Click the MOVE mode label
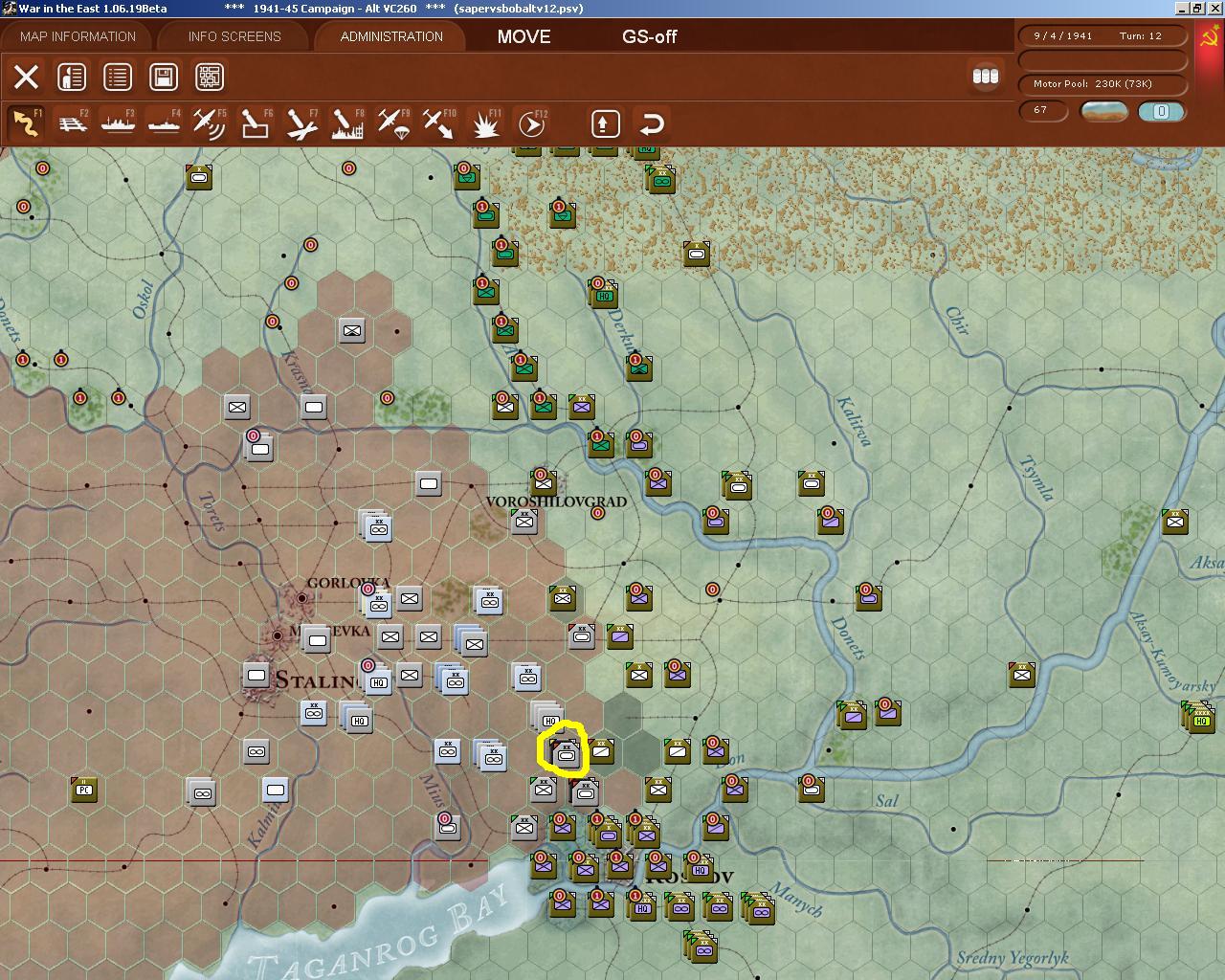 pos(523,36)
